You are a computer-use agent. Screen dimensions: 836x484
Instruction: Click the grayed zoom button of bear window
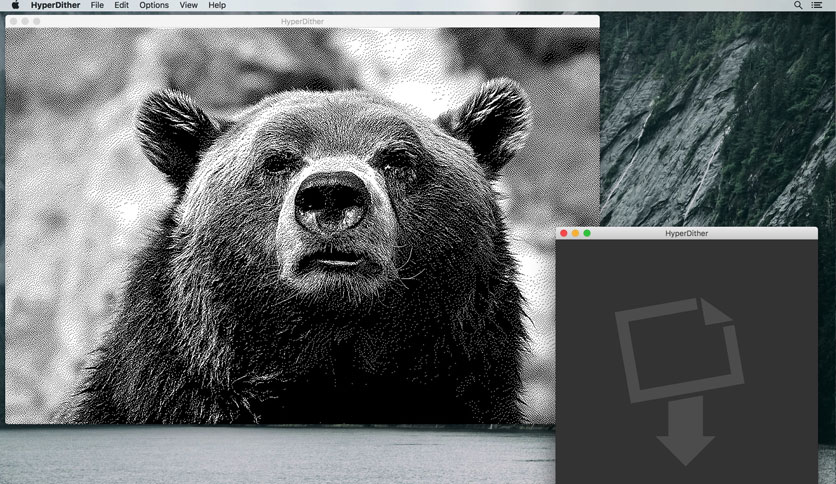point(37,21)
